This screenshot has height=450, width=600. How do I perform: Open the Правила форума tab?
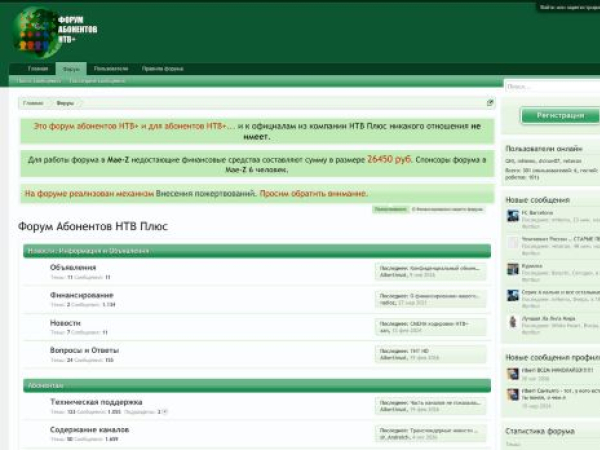pyautogui.click(x=162, y=68)
